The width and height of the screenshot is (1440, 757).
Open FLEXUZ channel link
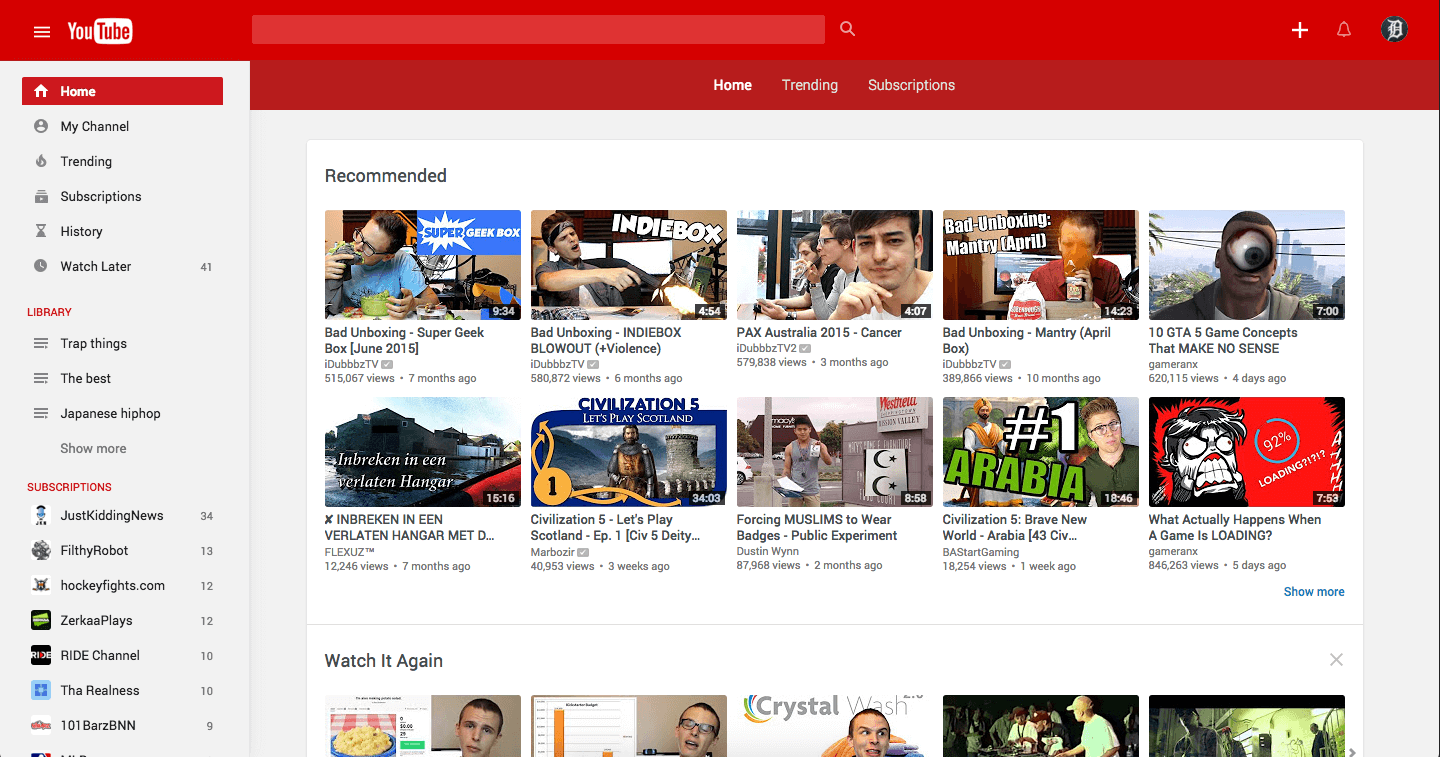(350, 551)
